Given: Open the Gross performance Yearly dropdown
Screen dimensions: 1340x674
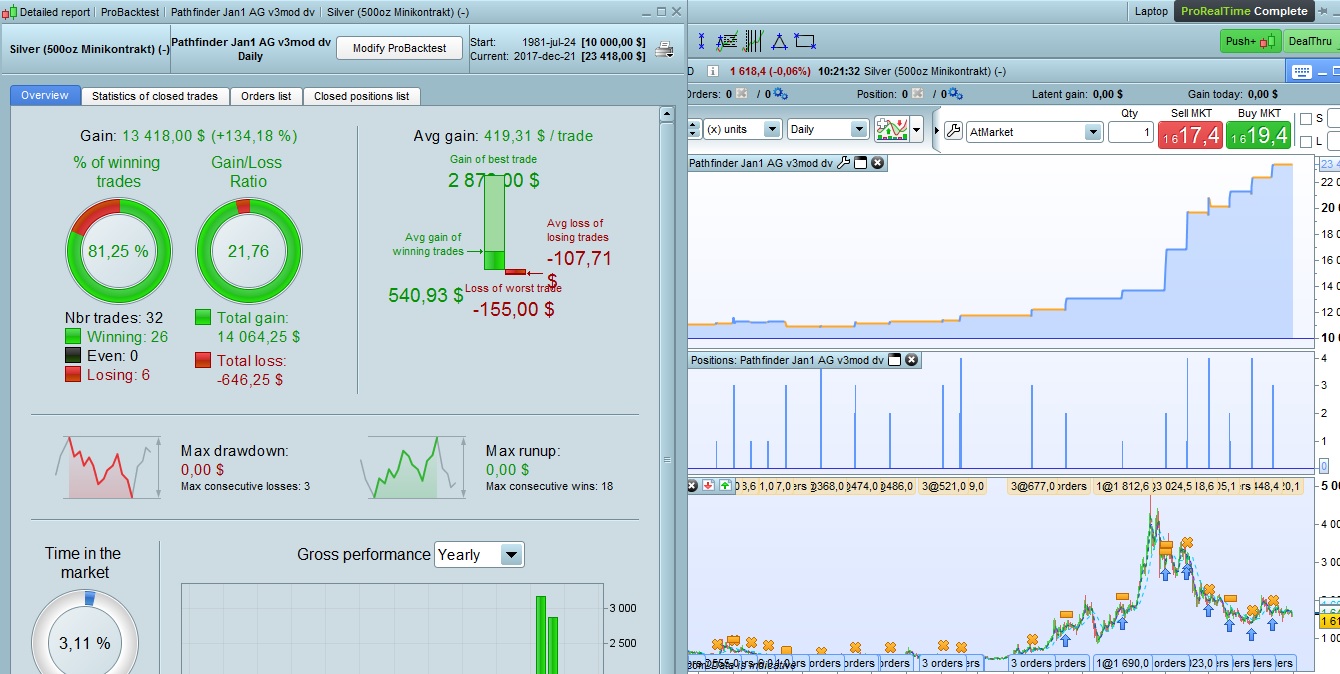Looking at the screenshot, I should (x=479, y=555).
